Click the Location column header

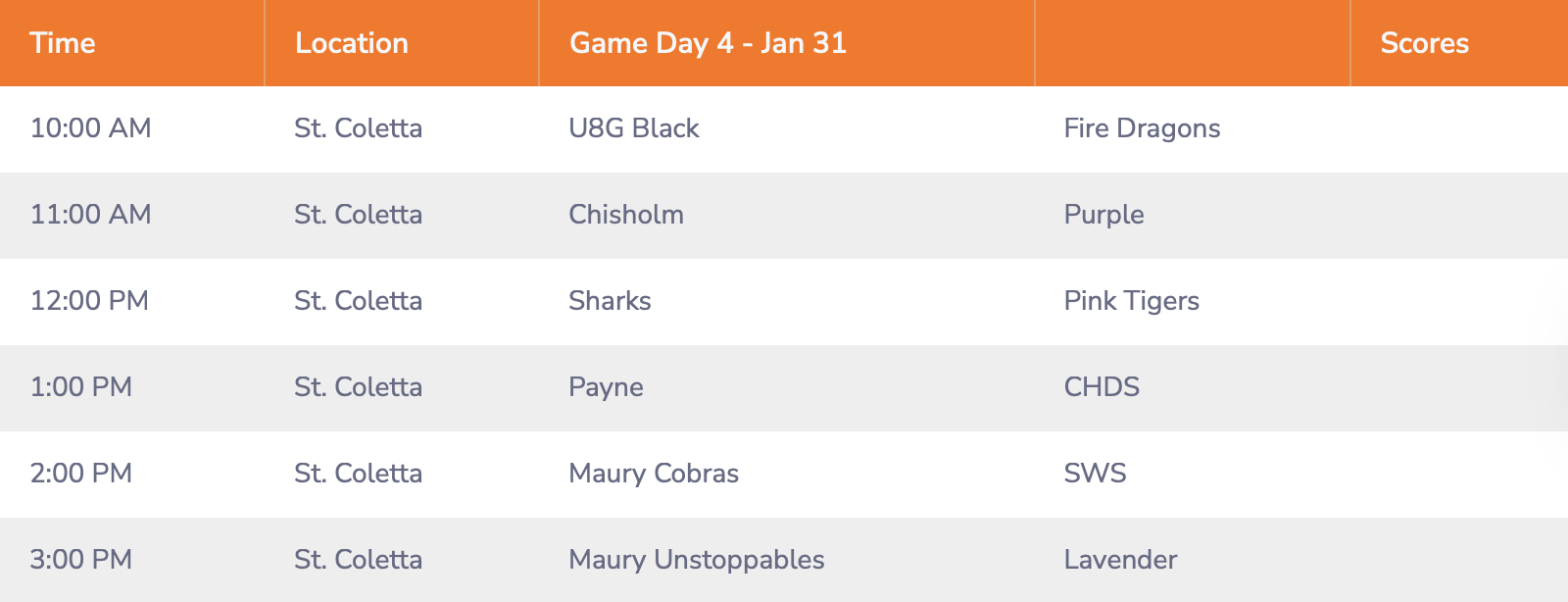pyautogui.click(x=352, y=43)
